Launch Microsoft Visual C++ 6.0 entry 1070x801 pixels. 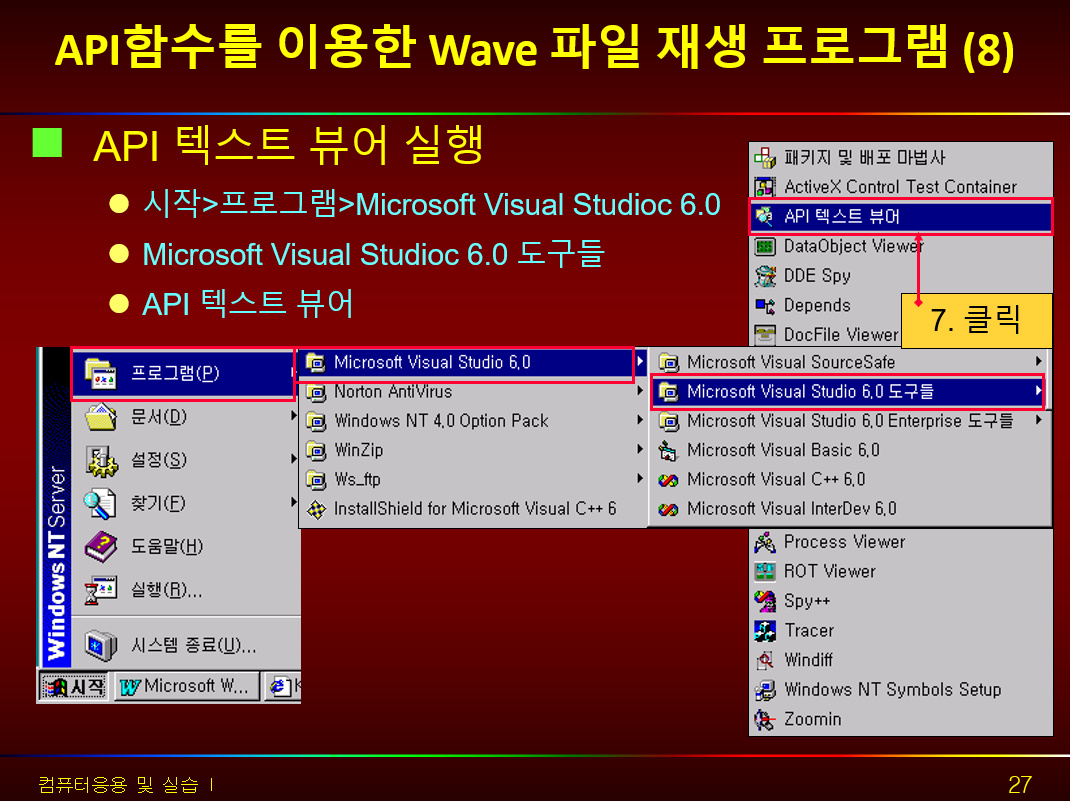point(849,480)
